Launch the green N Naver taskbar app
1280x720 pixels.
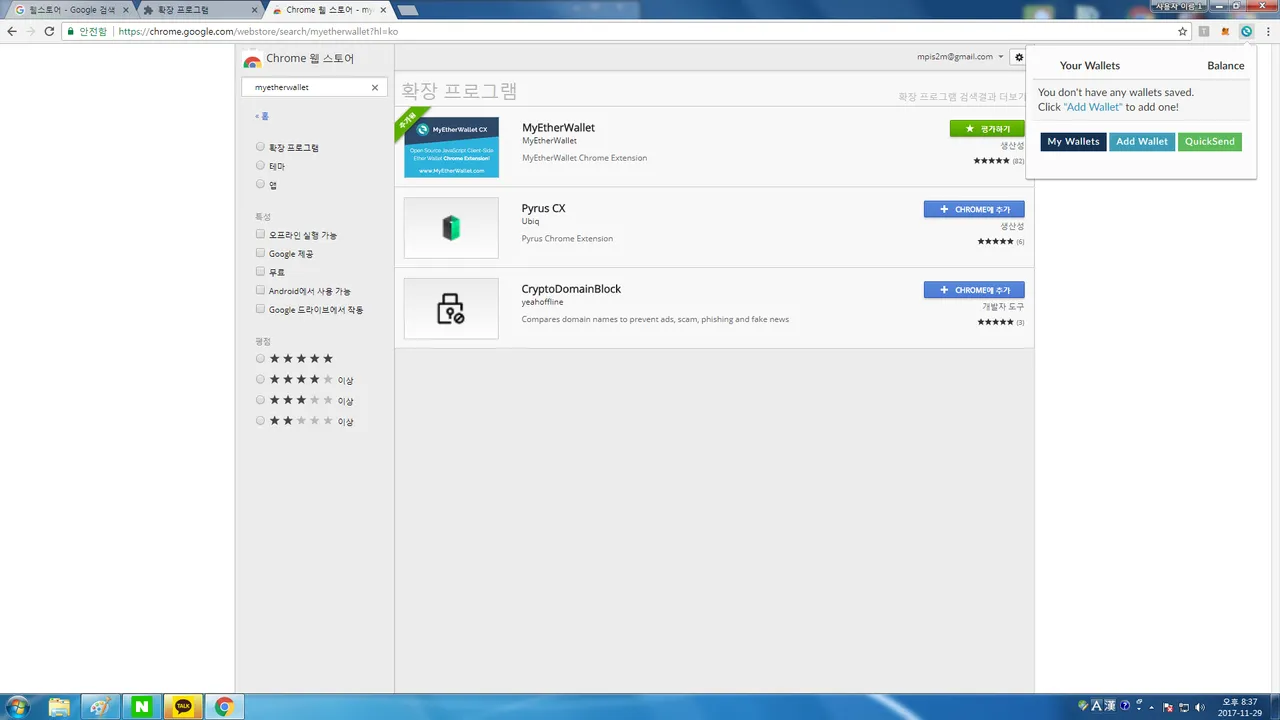point(142,707)
